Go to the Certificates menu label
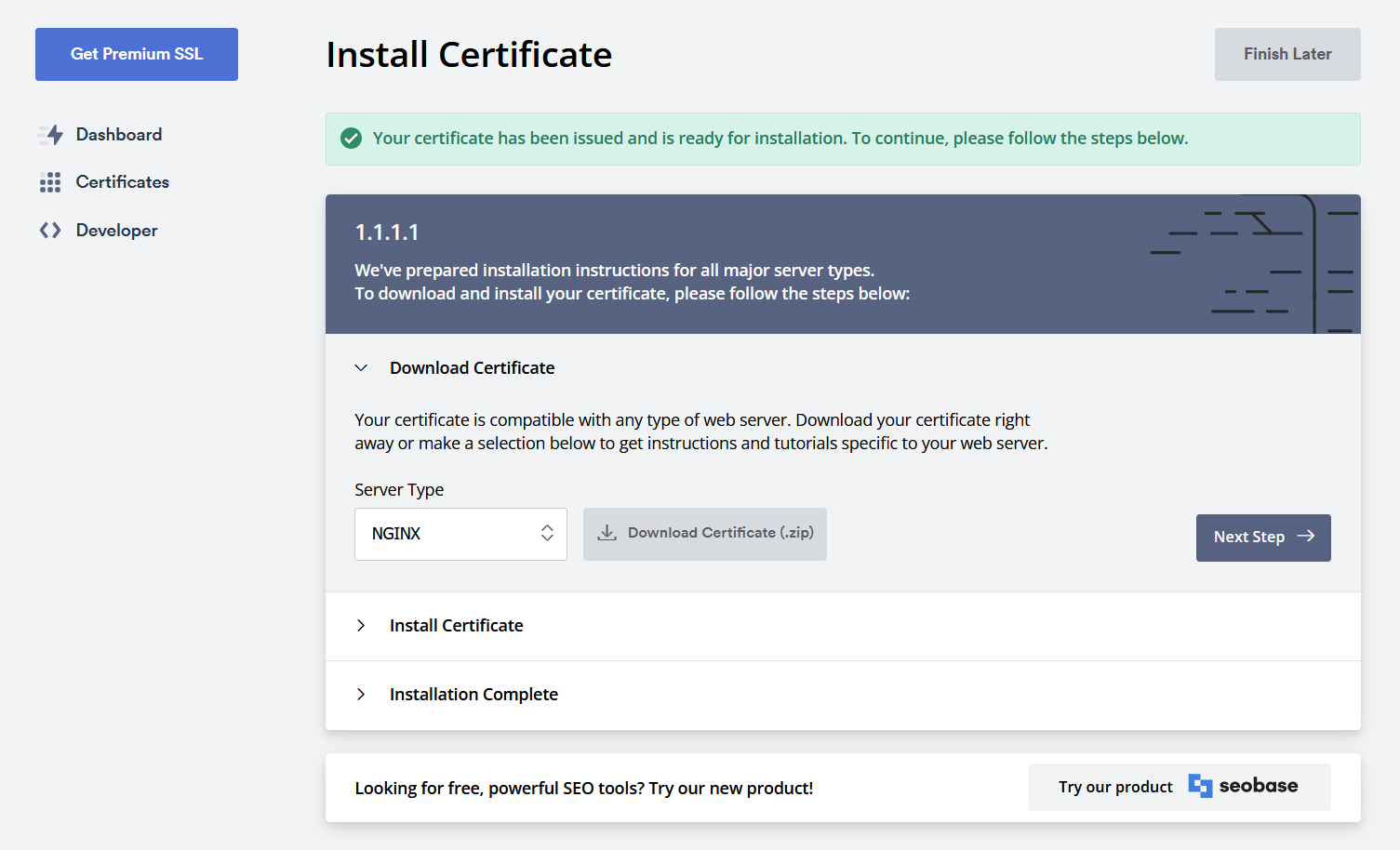 123,182
